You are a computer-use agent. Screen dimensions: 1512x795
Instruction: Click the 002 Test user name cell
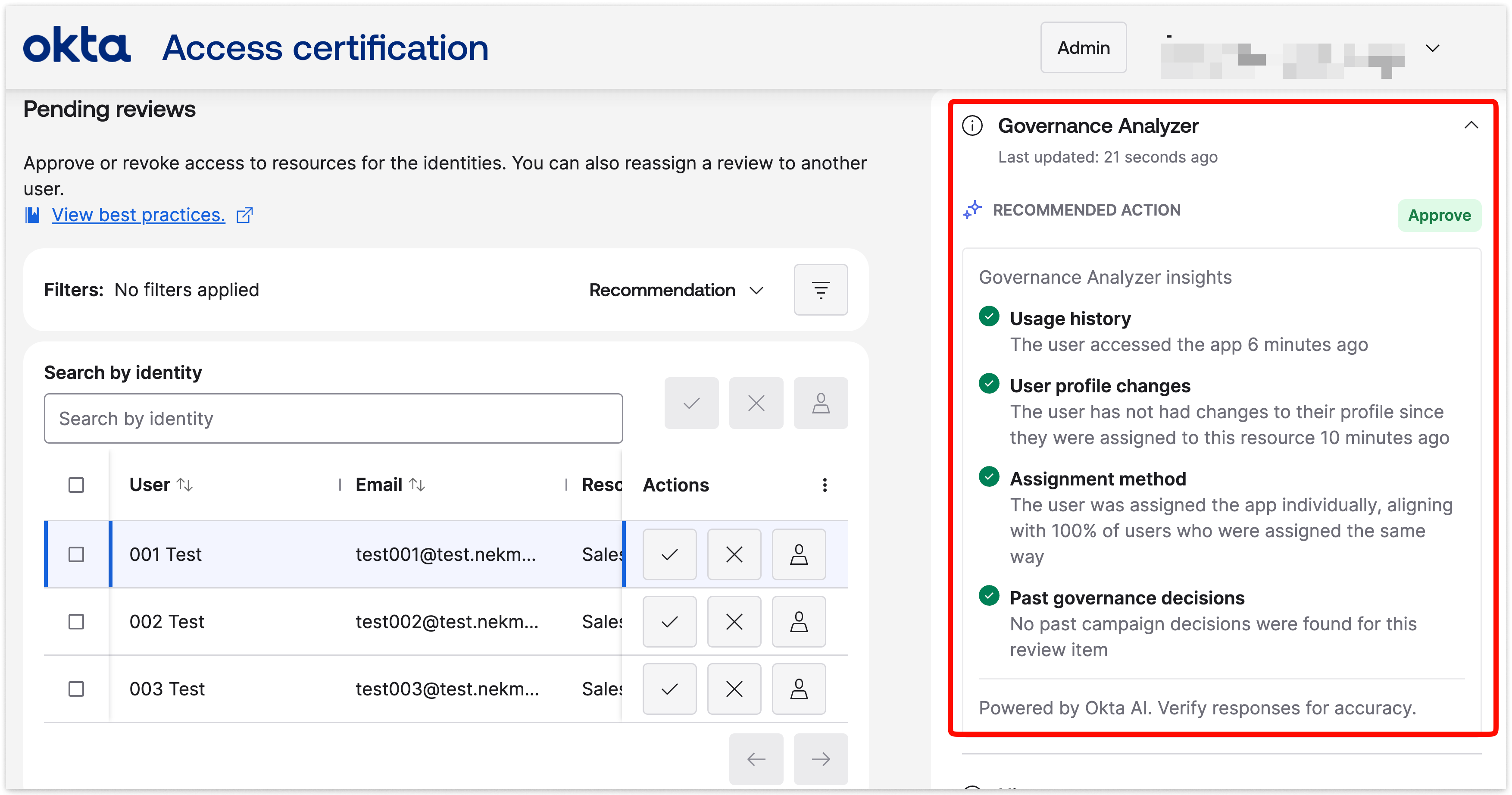point(167,622)
